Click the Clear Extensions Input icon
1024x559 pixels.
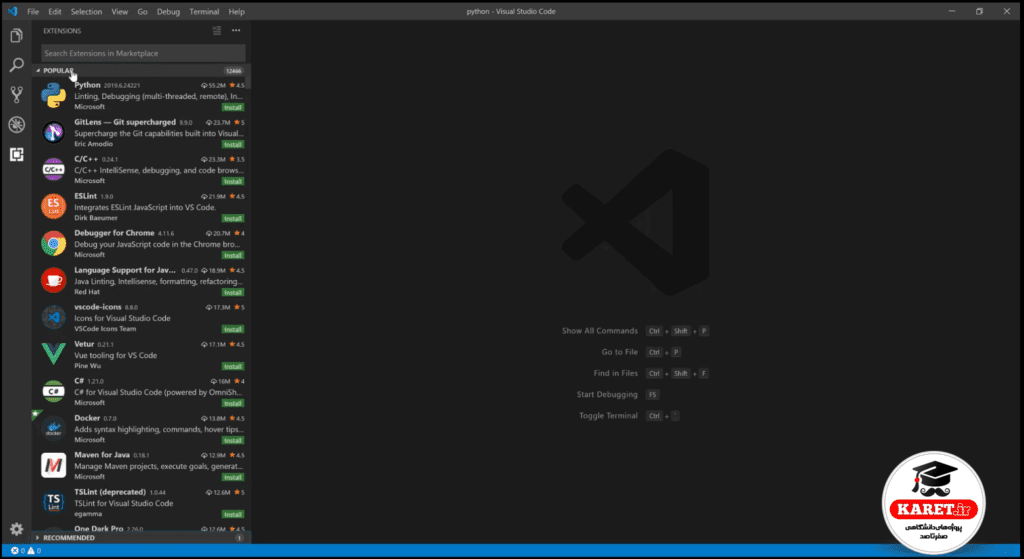[217, 31]
